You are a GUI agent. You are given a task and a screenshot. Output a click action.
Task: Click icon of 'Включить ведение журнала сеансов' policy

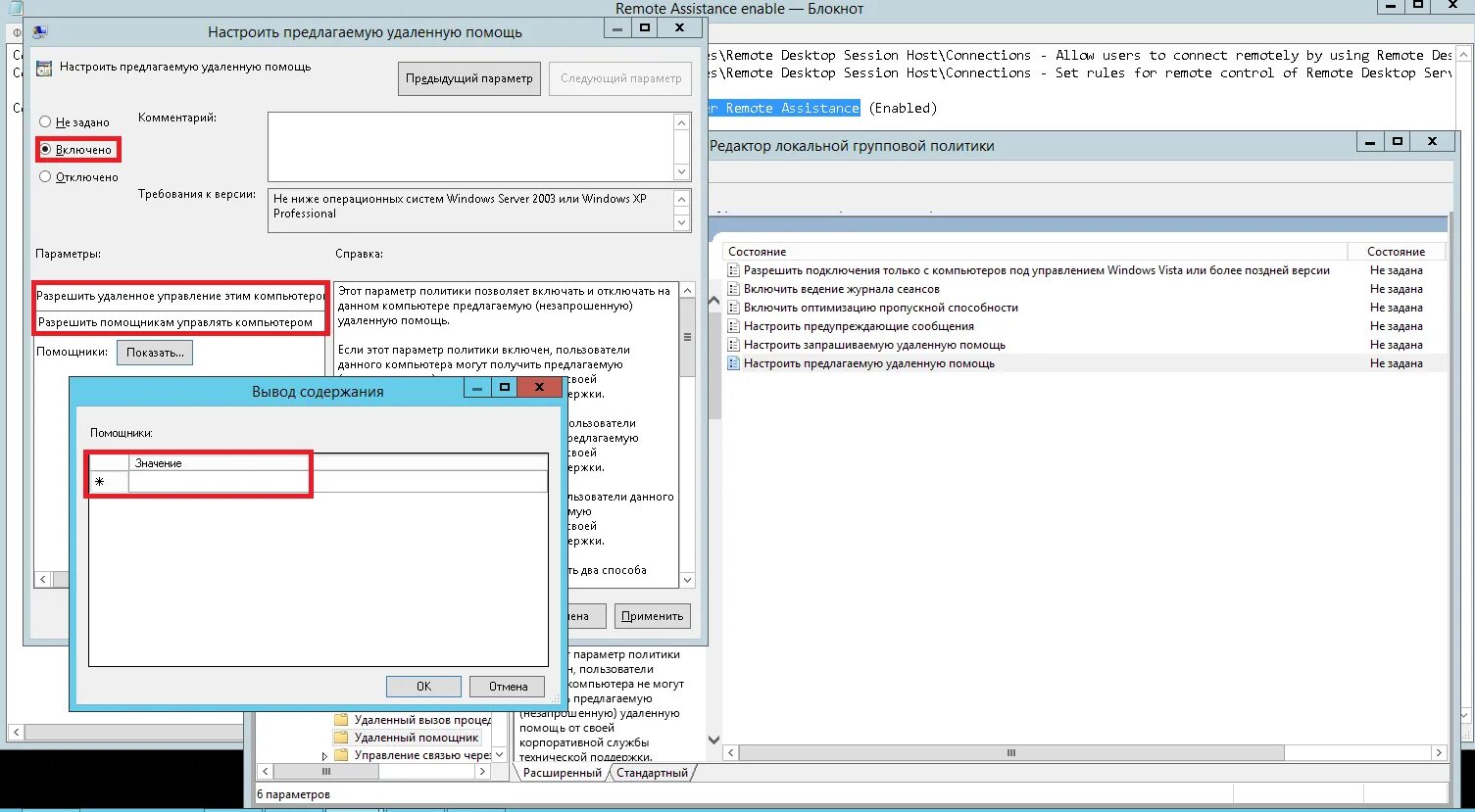[x=733, y=289]
